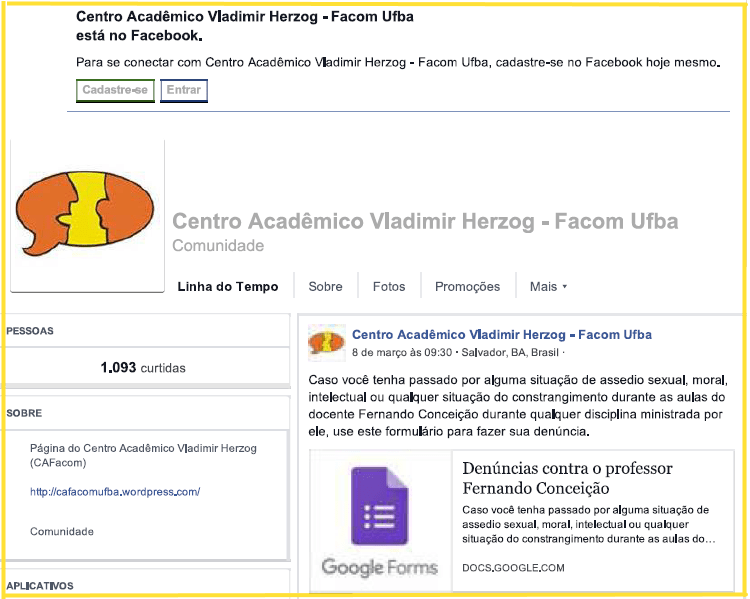Click the DOCS.GOOGLE.COM source label
The width and height of the screenshot is (750, 599).
click(x=513, y=568)
